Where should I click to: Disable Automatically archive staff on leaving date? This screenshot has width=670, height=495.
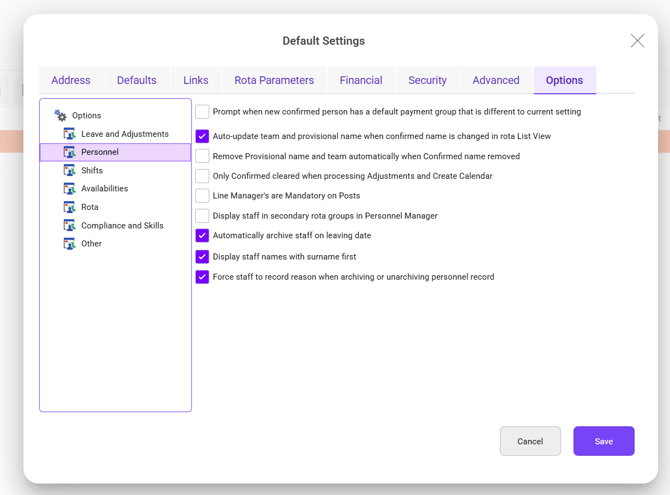point(202,236)
